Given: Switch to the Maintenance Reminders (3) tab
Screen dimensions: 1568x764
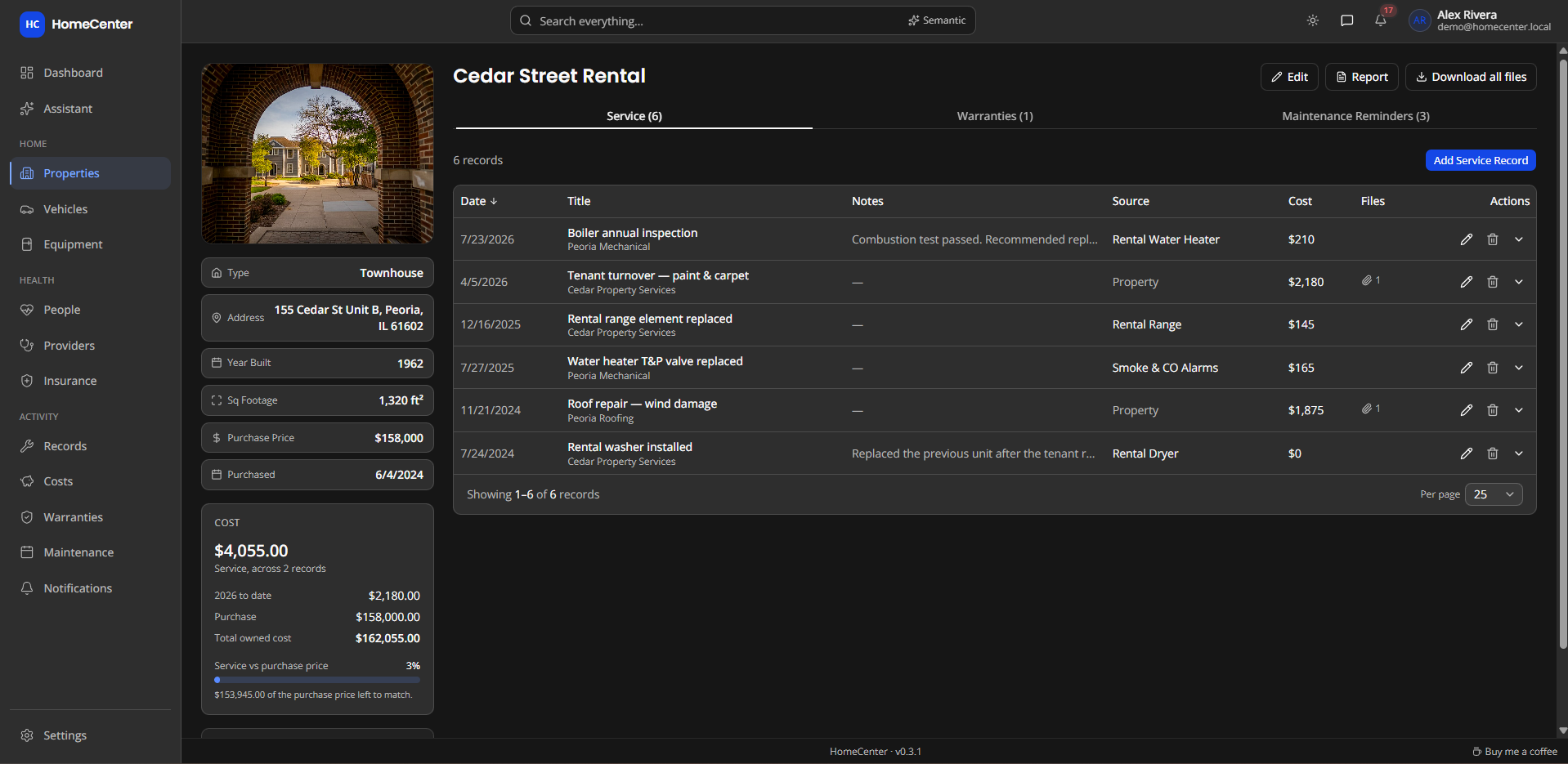Looking at the screenshot, I should click(x=1355, y=116).
